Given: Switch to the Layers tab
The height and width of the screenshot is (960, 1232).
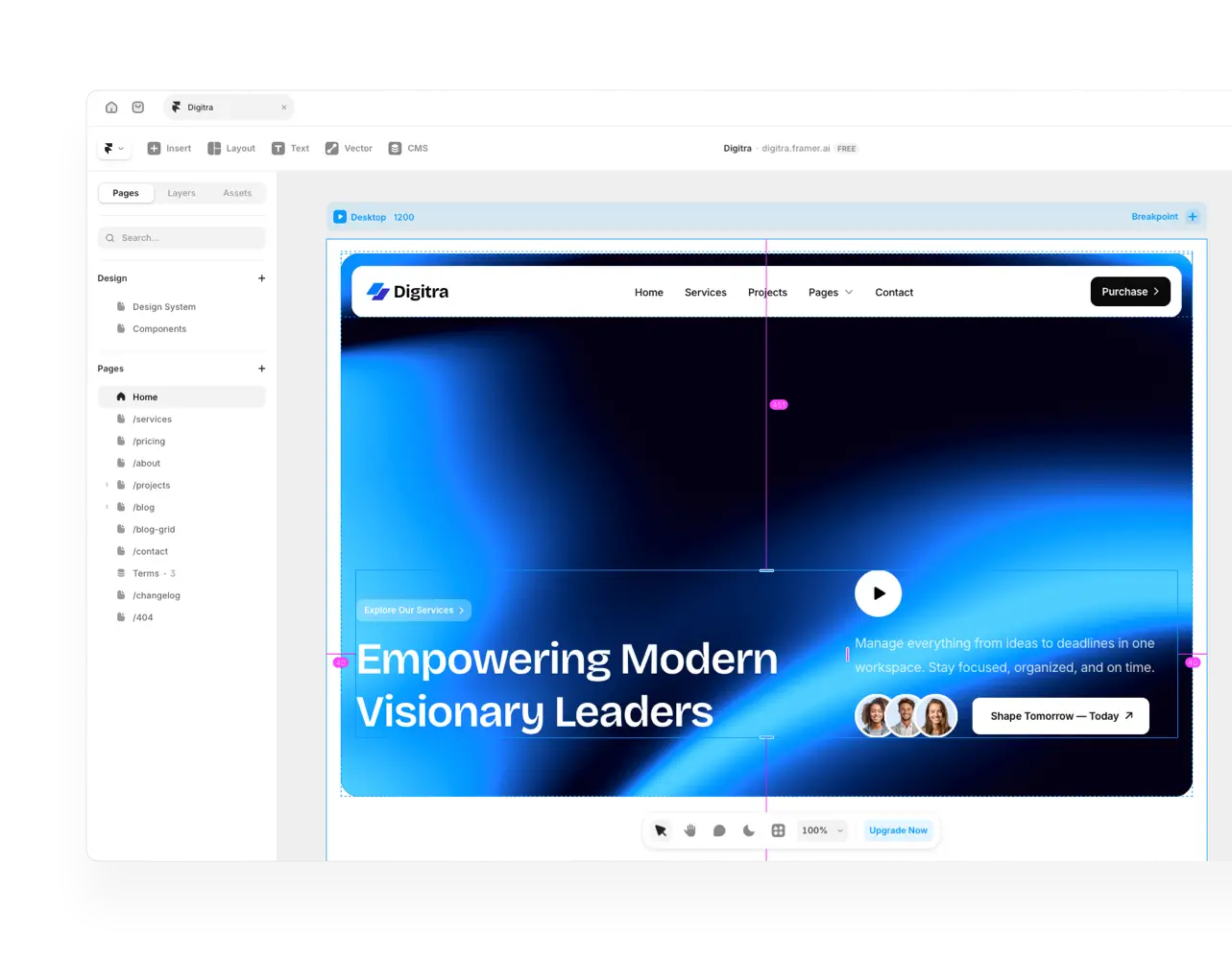Looking at the screenshot, I should coord(181,193).
